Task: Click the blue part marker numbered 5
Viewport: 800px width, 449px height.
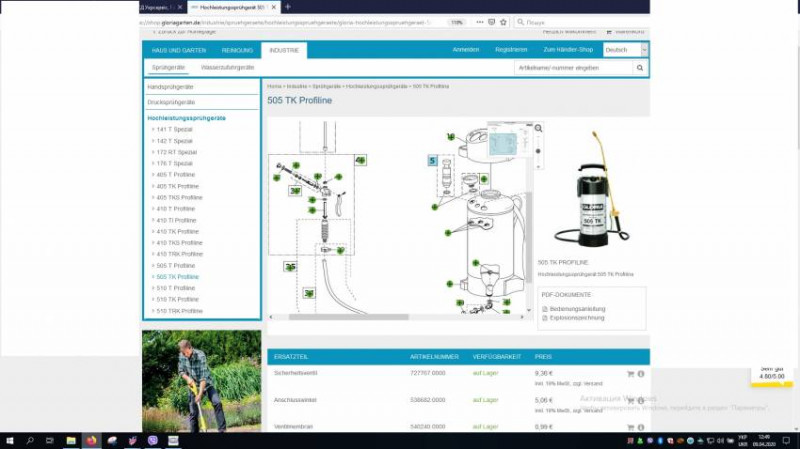Action: click(x=432, y=161)
